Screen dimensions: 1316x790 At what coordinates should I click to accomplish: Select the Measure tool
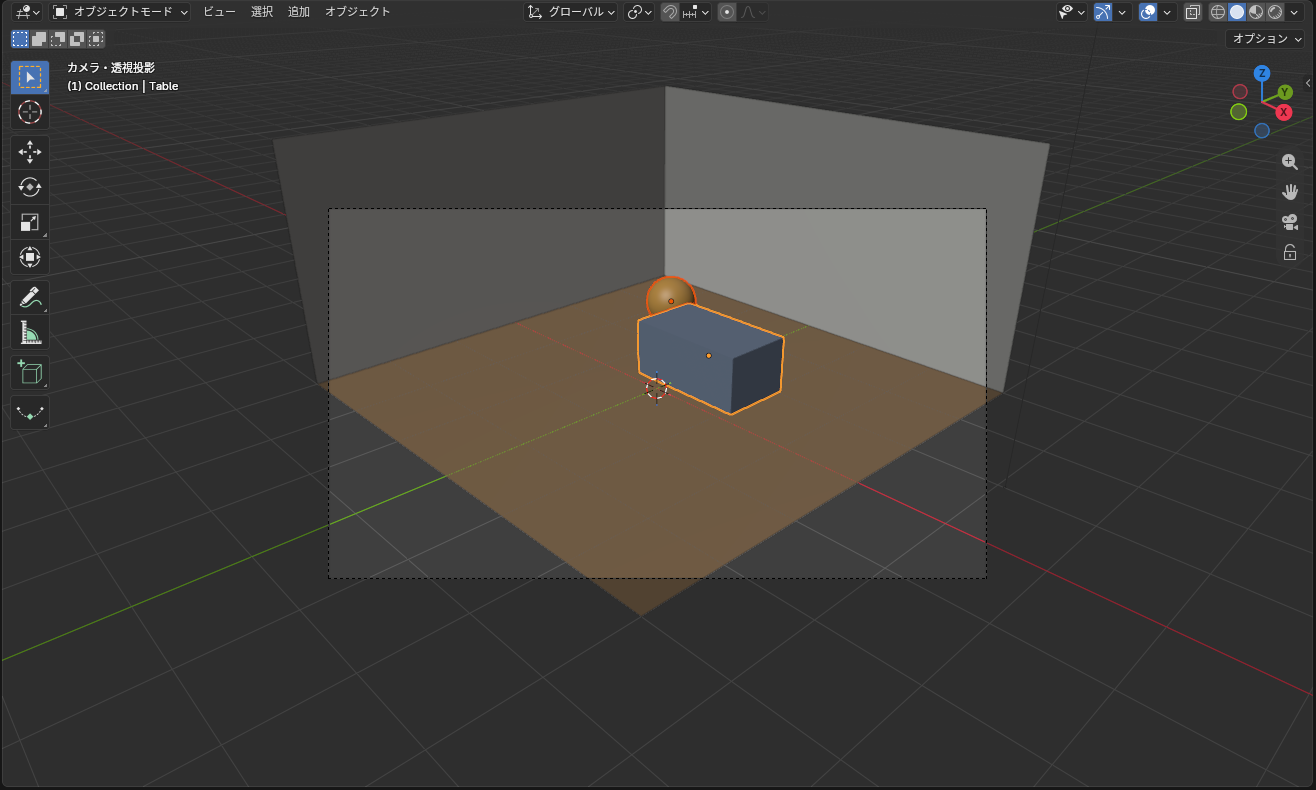pos(30,332)
